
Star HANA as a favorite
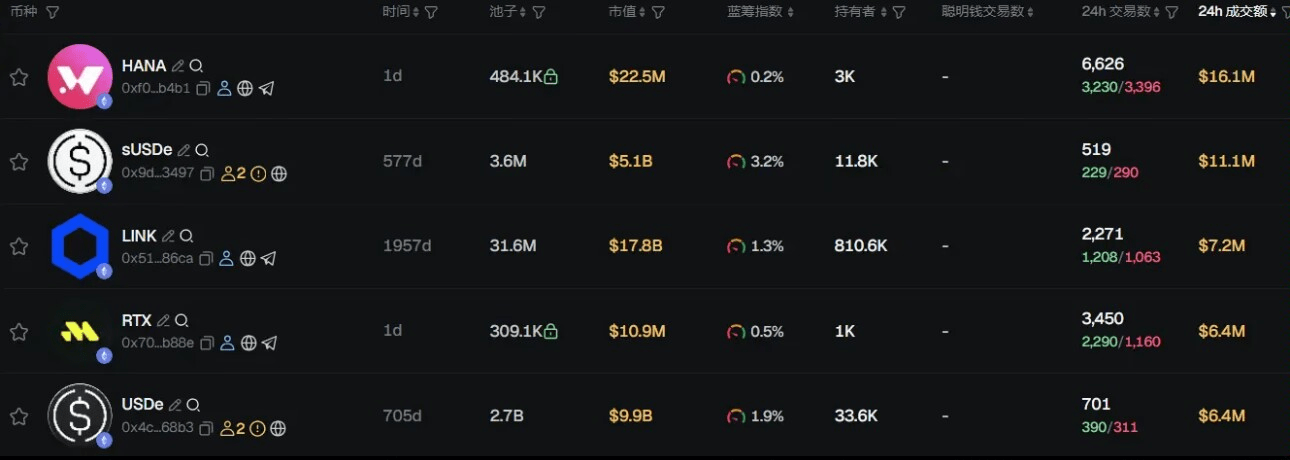pos(19,78)
